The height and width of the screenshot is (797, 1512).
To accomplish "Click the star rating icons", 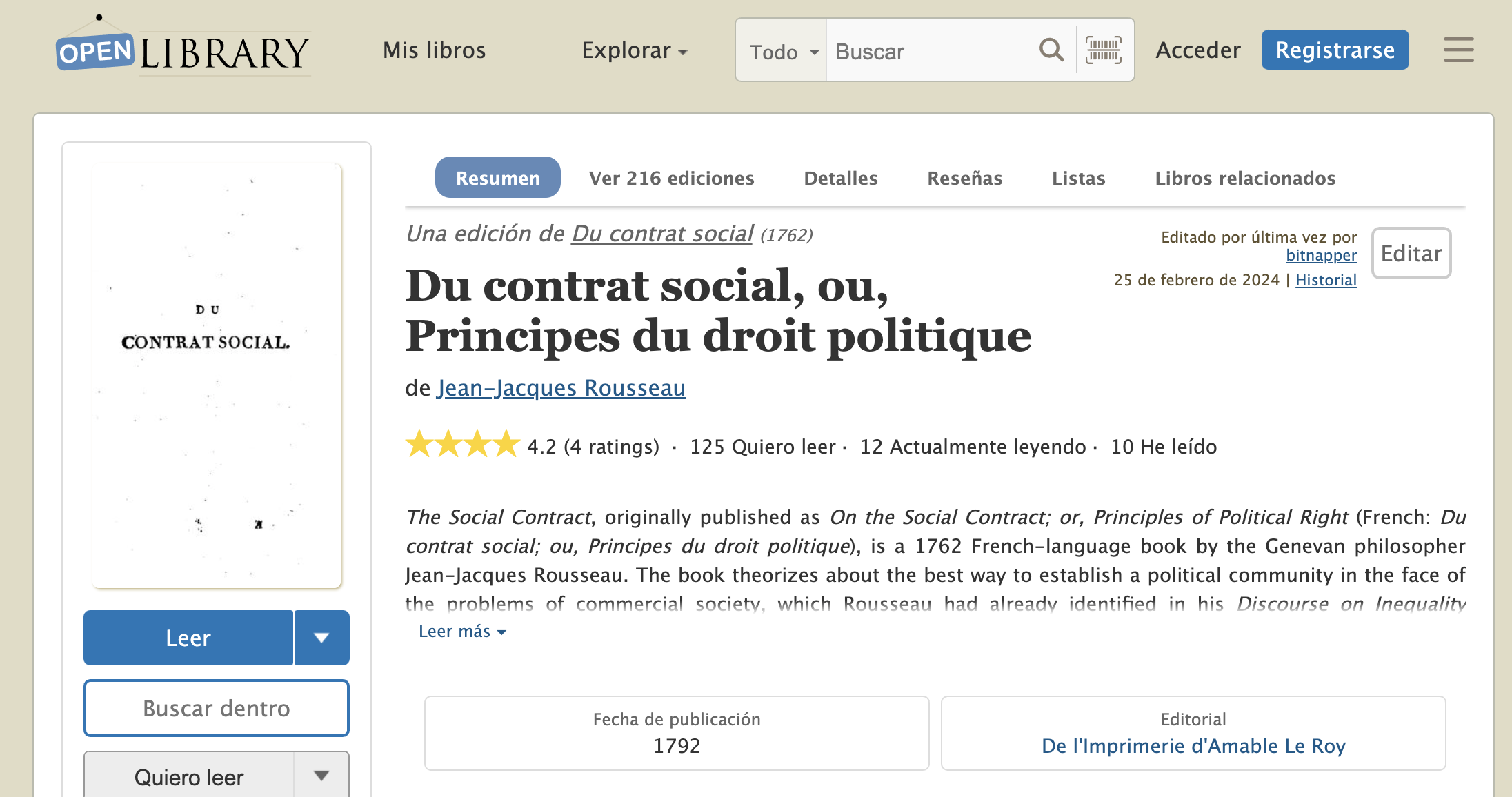I will [462, 445].
